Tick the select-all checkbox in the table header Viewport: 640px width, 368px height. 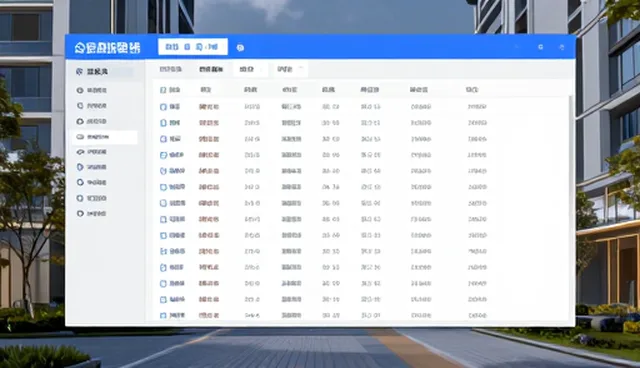163,90
